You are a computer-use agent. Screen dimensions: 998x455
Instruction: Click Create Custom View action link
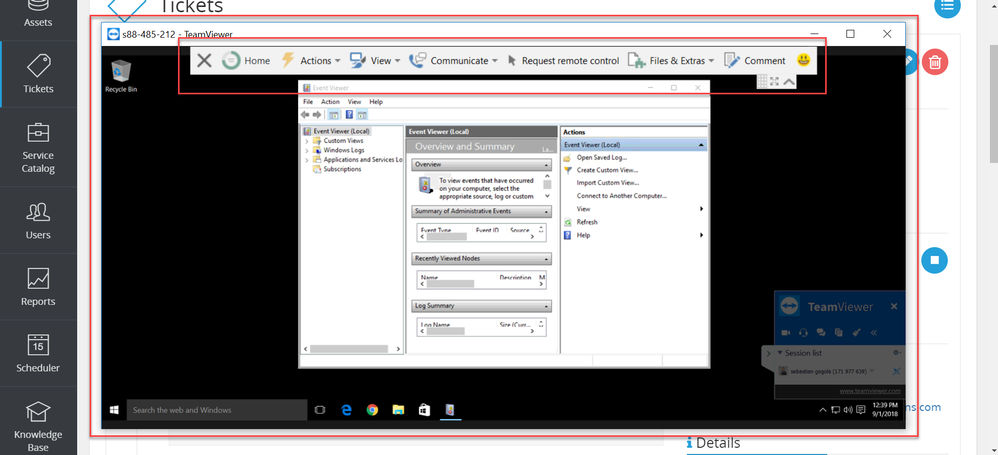(x=607, y=170)
